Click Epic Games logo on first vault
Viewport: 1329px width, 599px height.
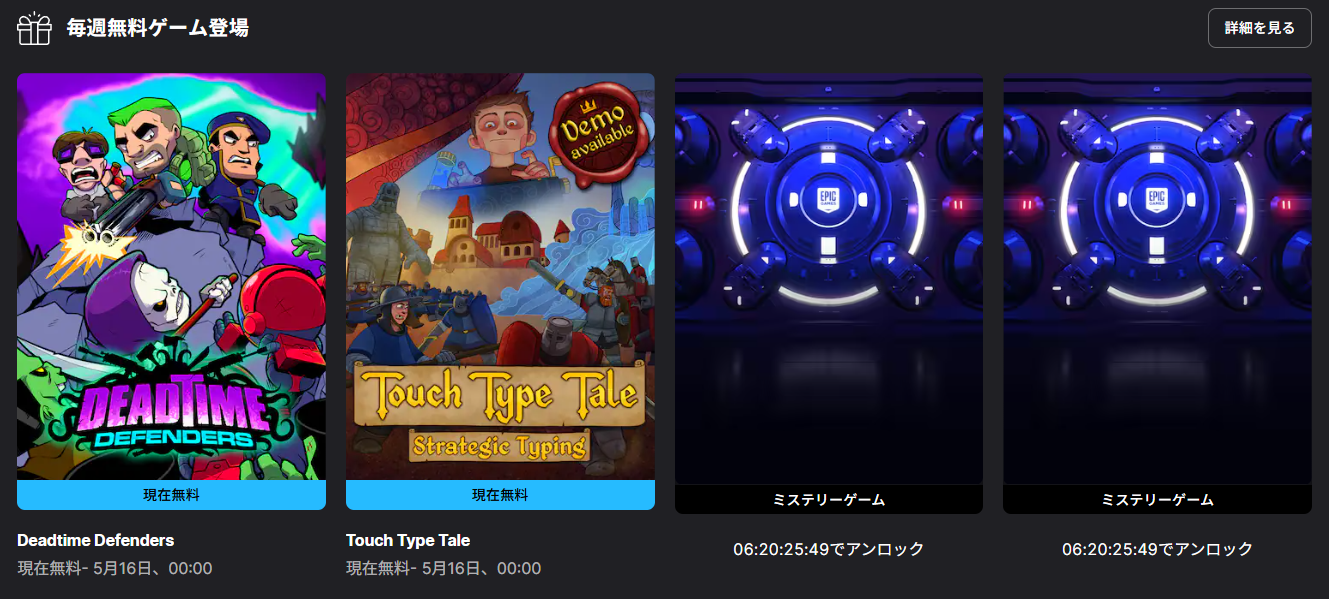pos(829,197)
